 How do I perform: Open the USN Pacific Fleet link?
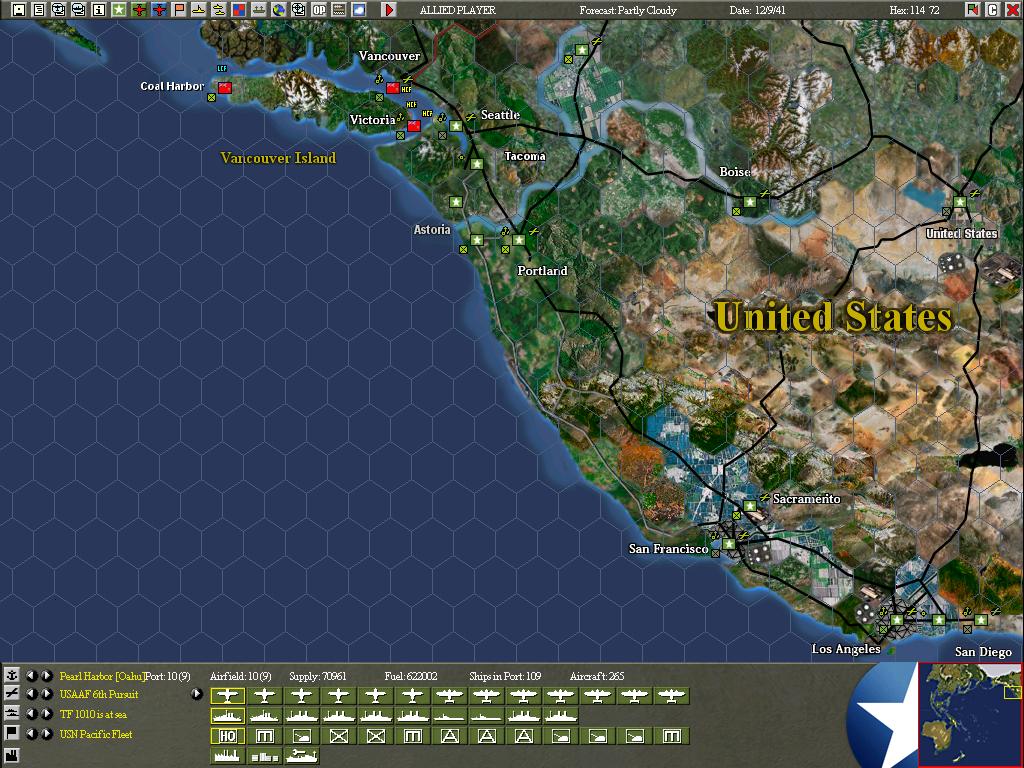(96, 734)
